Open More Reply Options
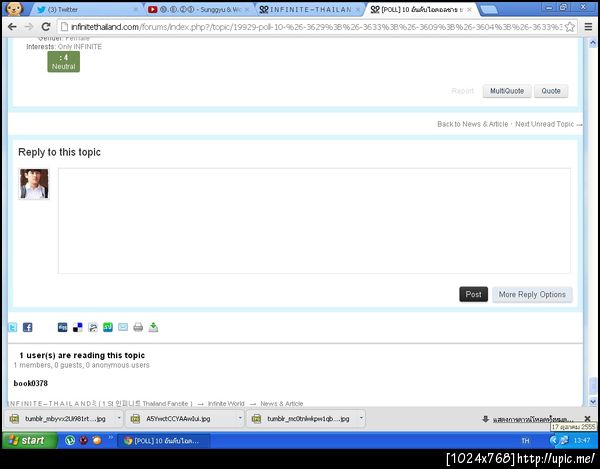This screenshot has height=469, width=600. pyautogui.click(x=532, y=294)
